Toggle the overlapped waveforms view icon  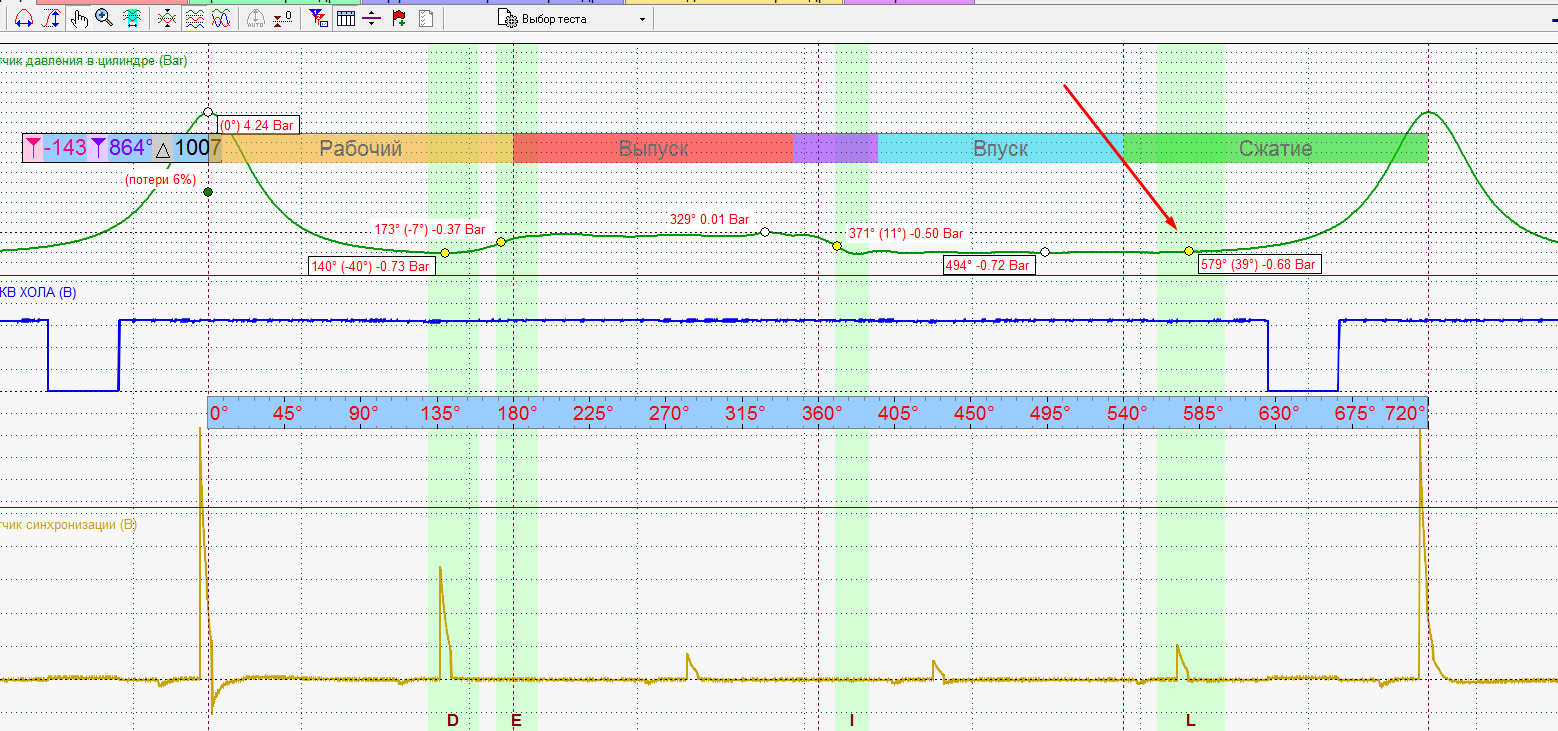(221, 18)
